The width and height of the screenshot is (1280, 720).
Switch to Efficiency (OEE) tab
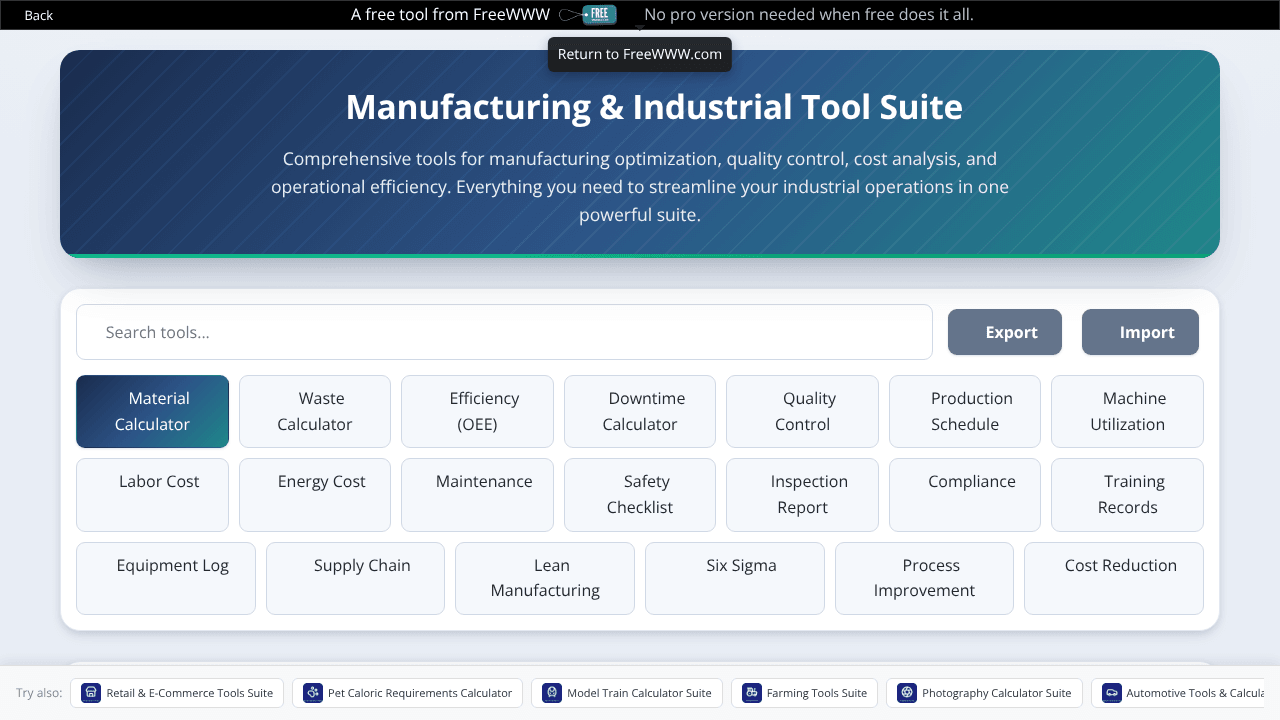tap(477, 411)
